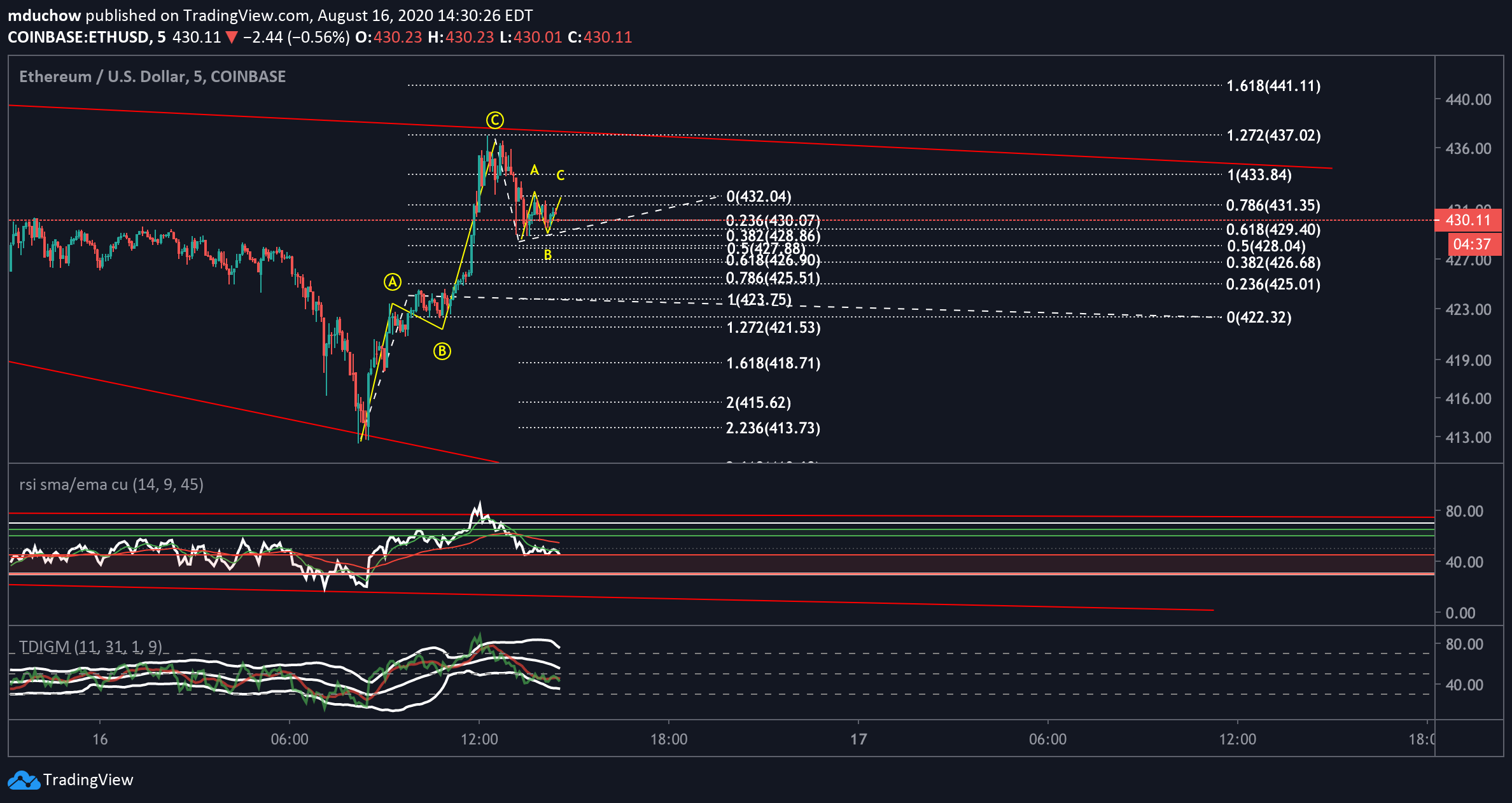
Task: Click the 436.00 price scale label
Action: [1469, 149]
